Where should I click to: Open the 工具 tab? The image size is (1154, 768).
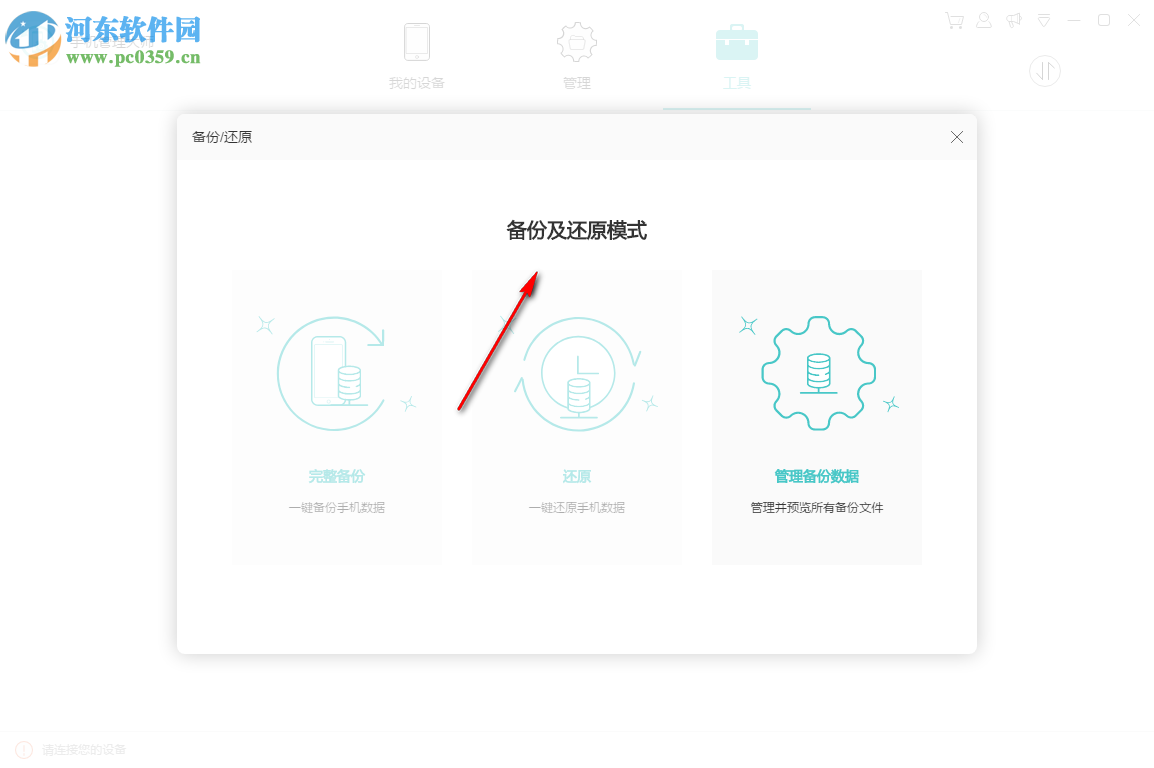(x=737, y=83)
